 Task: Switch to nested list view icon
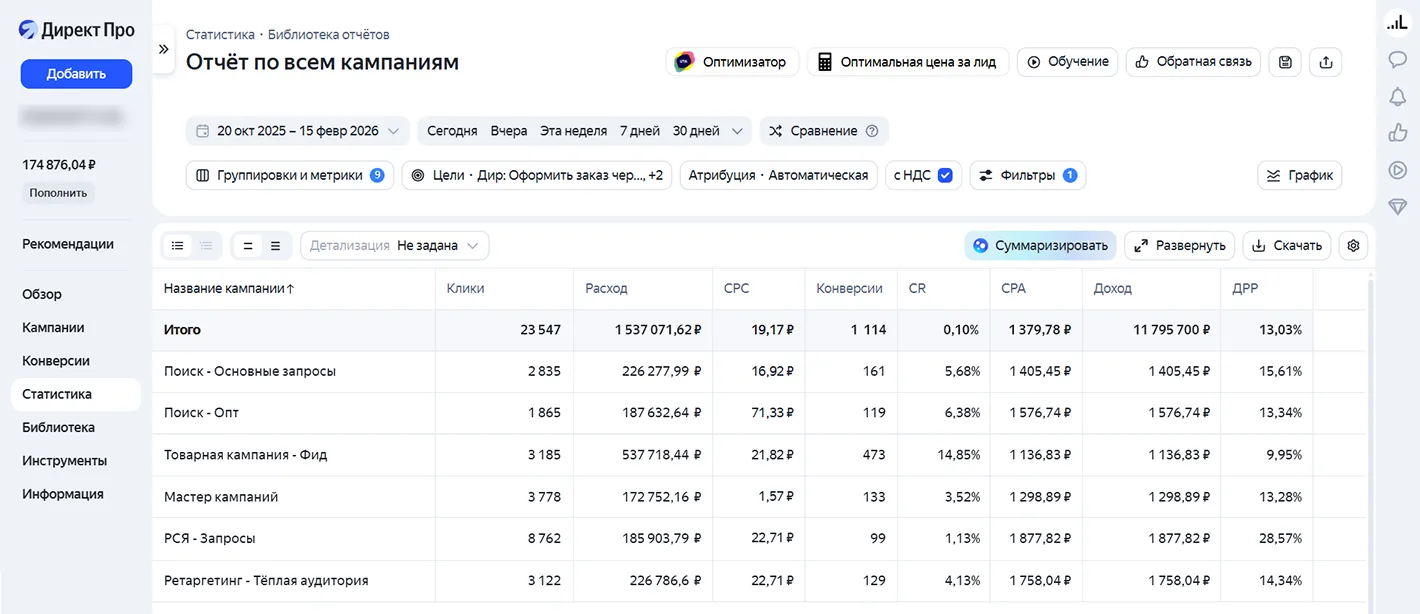tap(206, 245)
